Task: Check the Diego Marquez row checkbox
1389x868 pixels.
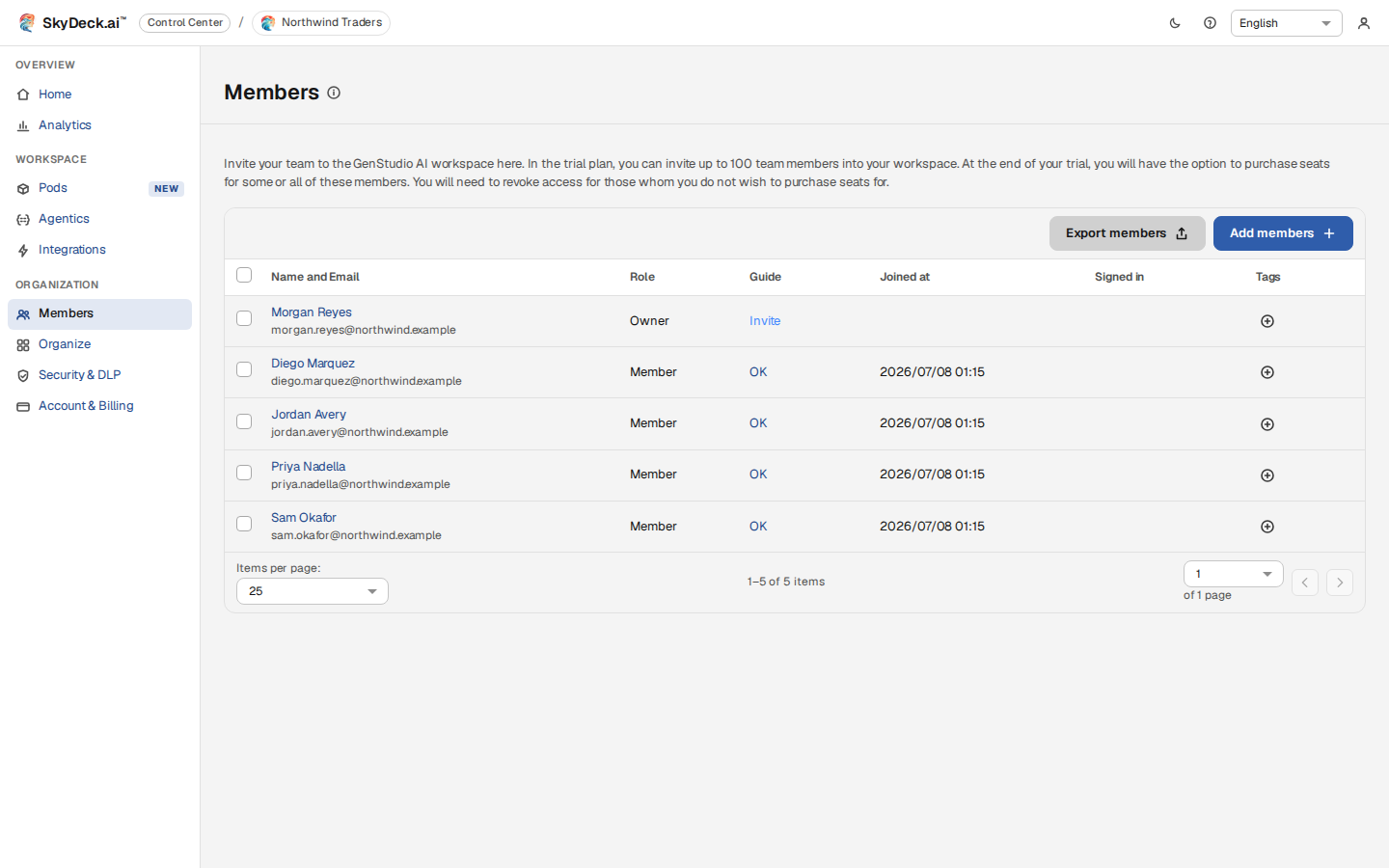Action: point(244,369)
